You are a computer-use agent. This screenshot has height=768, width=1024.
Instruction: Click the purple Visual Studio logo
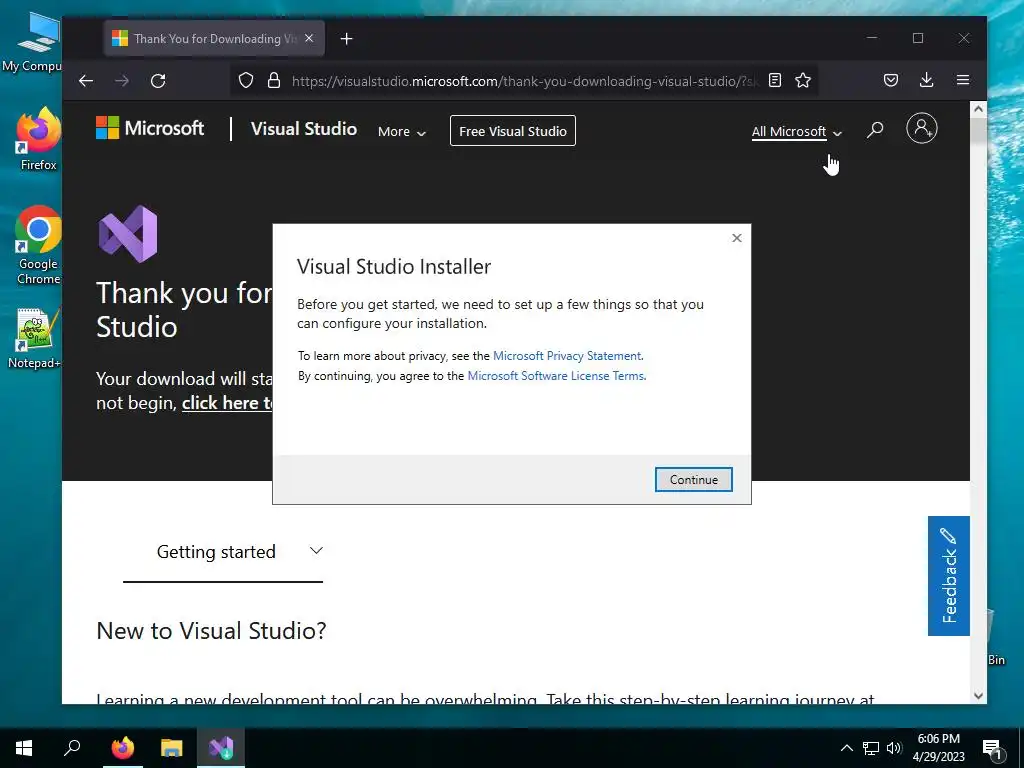(128, 234)
